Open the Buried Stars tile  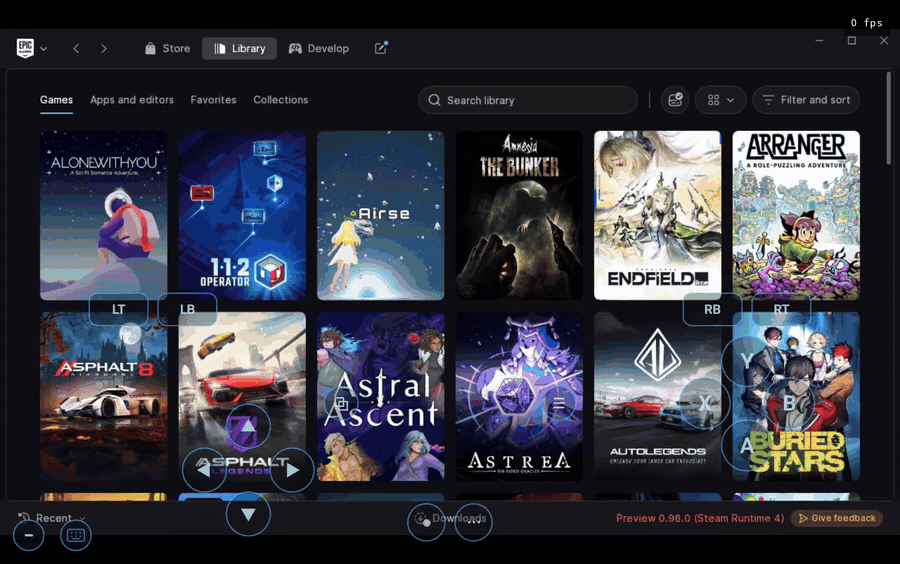click(796, 396)
